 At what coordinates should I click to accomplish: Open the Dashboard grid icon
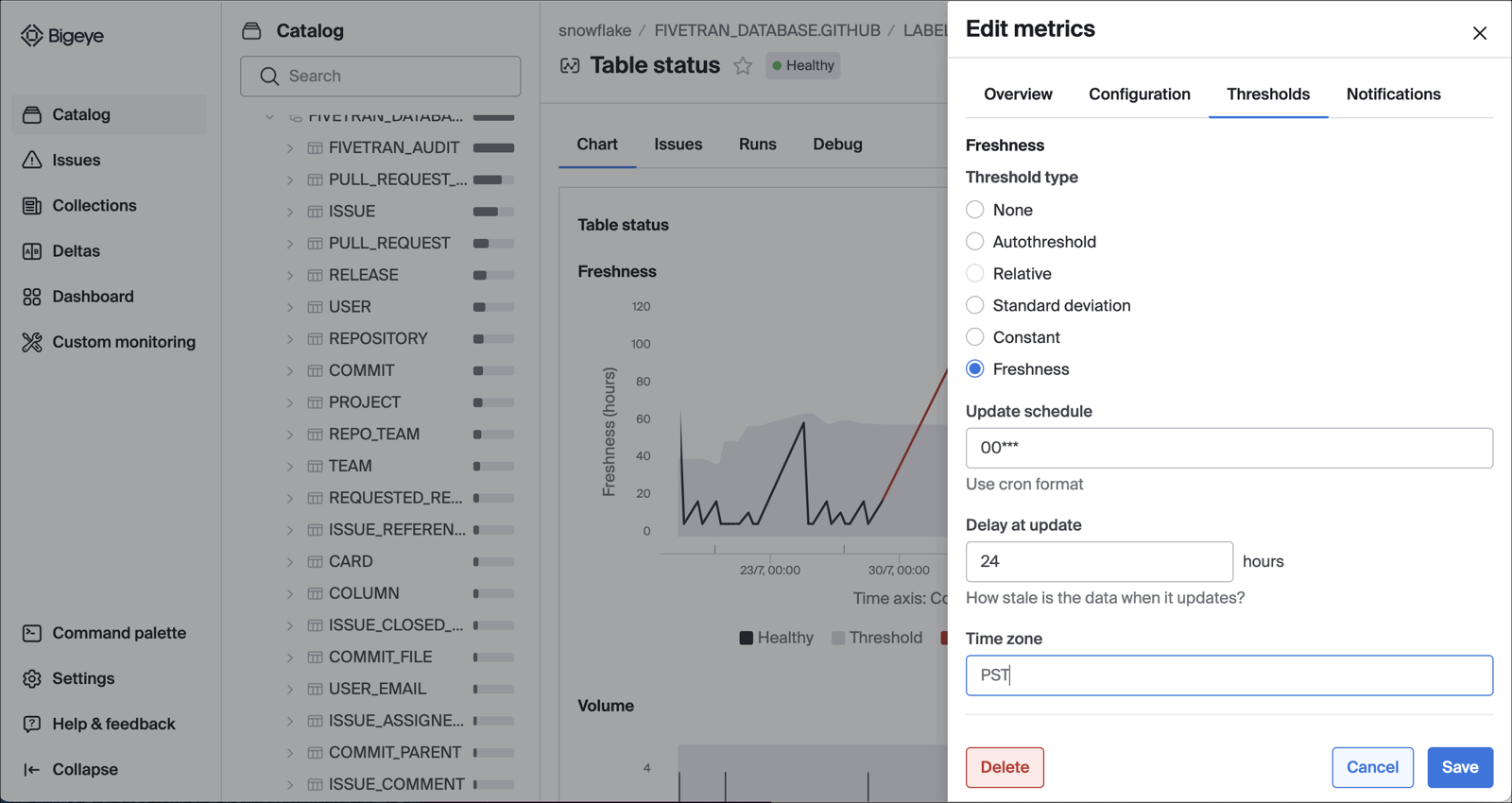(32, 297)
